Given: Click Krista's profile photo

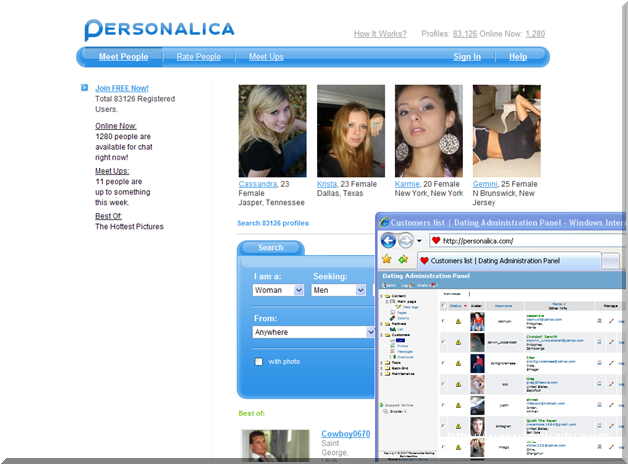Looking at the screenshot, I should (x=351, y=131).
